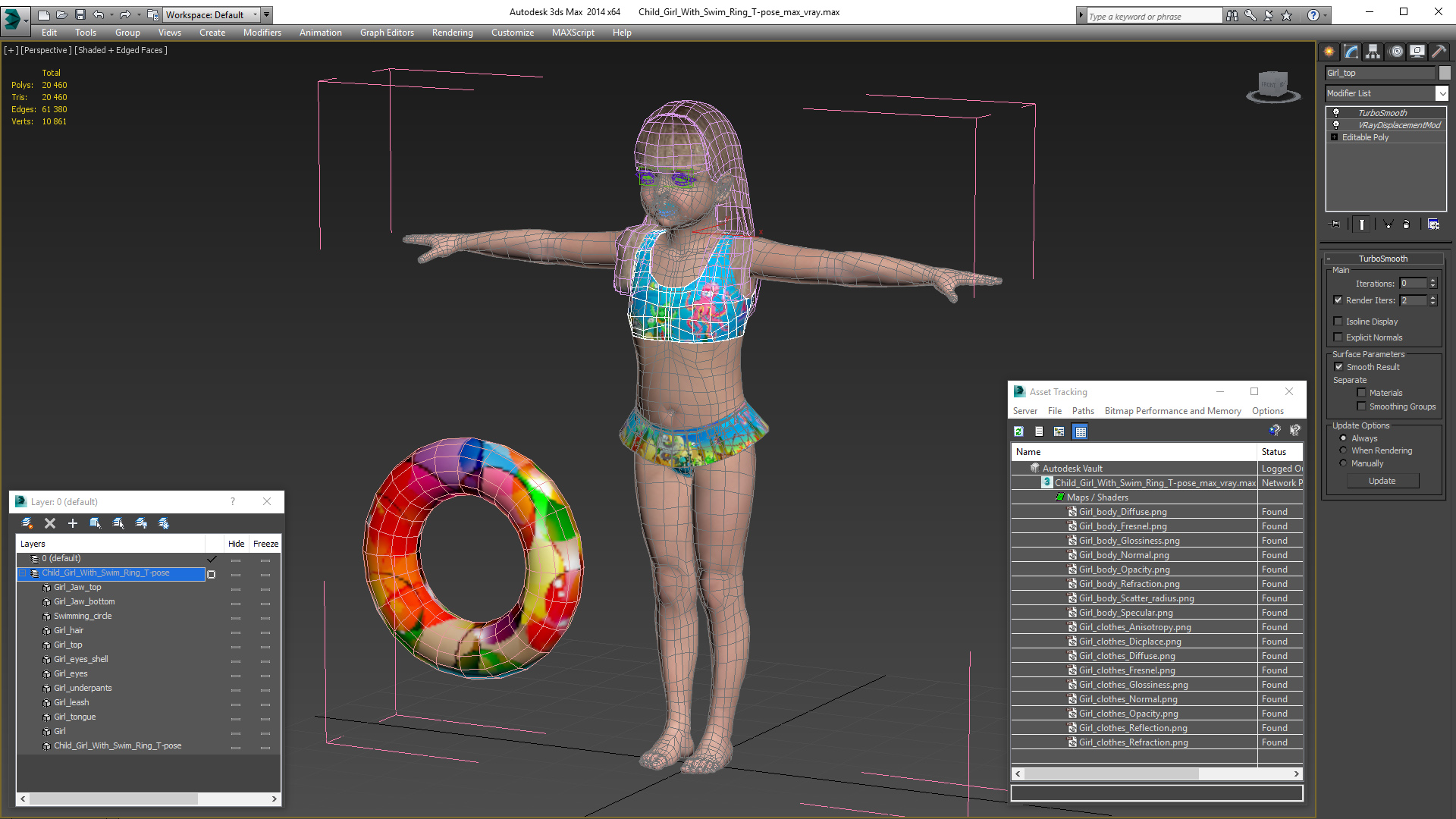Image resolution: width=1456 pixels, height=819 pixels.
Task: Open the Modify command panel tab
Action: coord(1351,52)
